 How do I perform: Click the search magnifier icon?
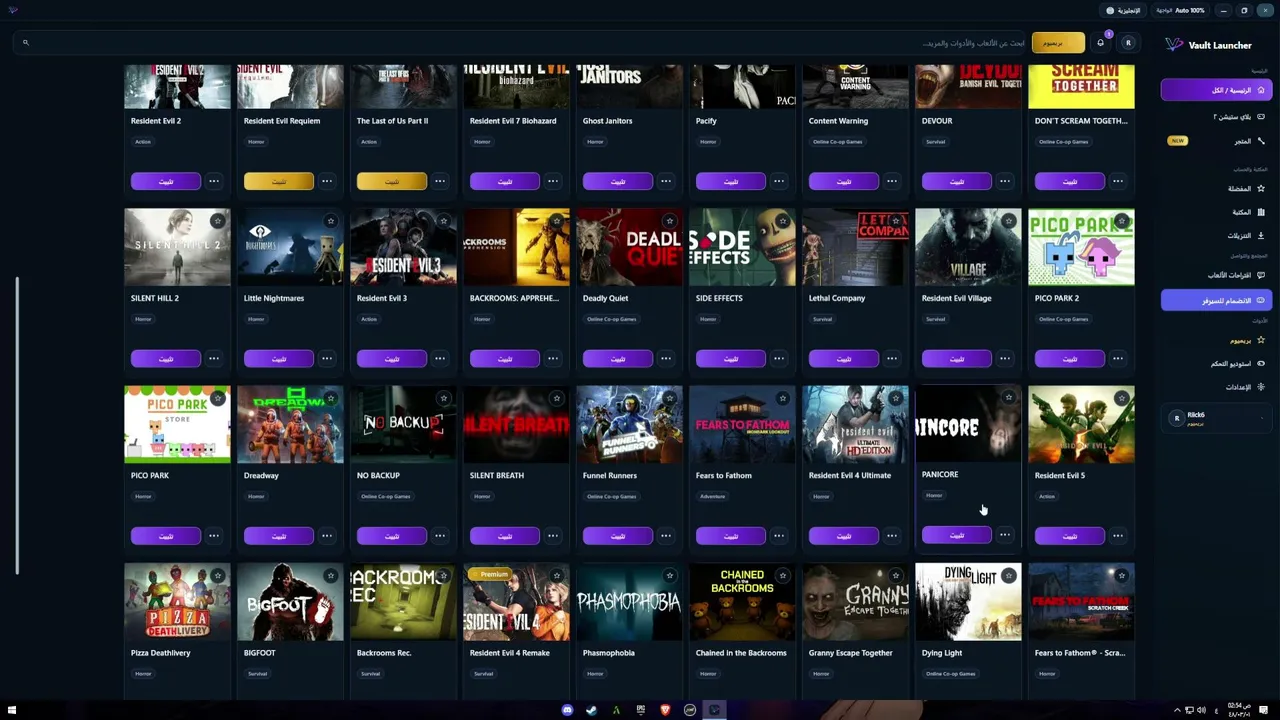click(x=26, y=43)
